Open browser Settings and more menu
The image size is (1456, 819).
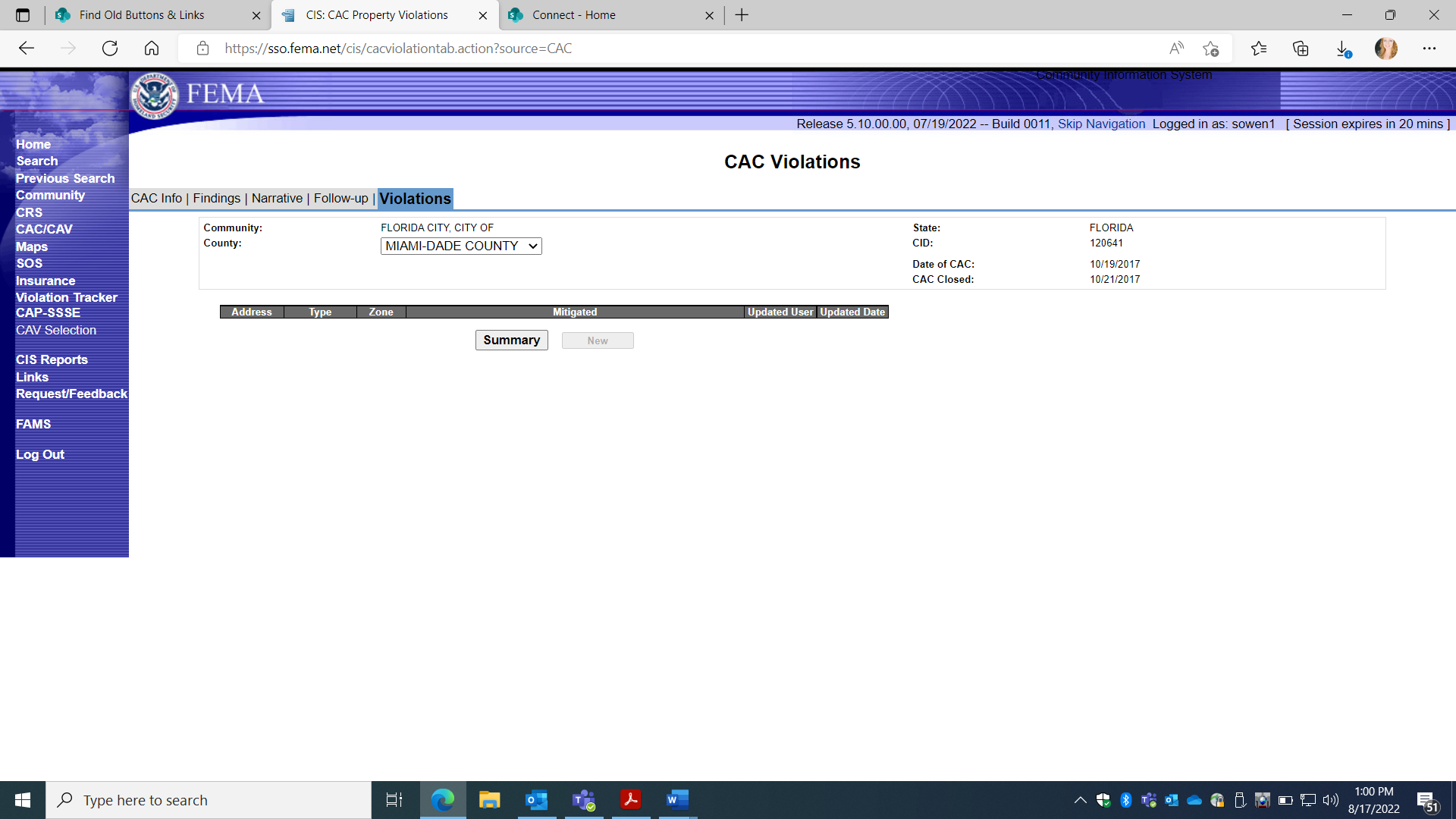(1429, 49)
